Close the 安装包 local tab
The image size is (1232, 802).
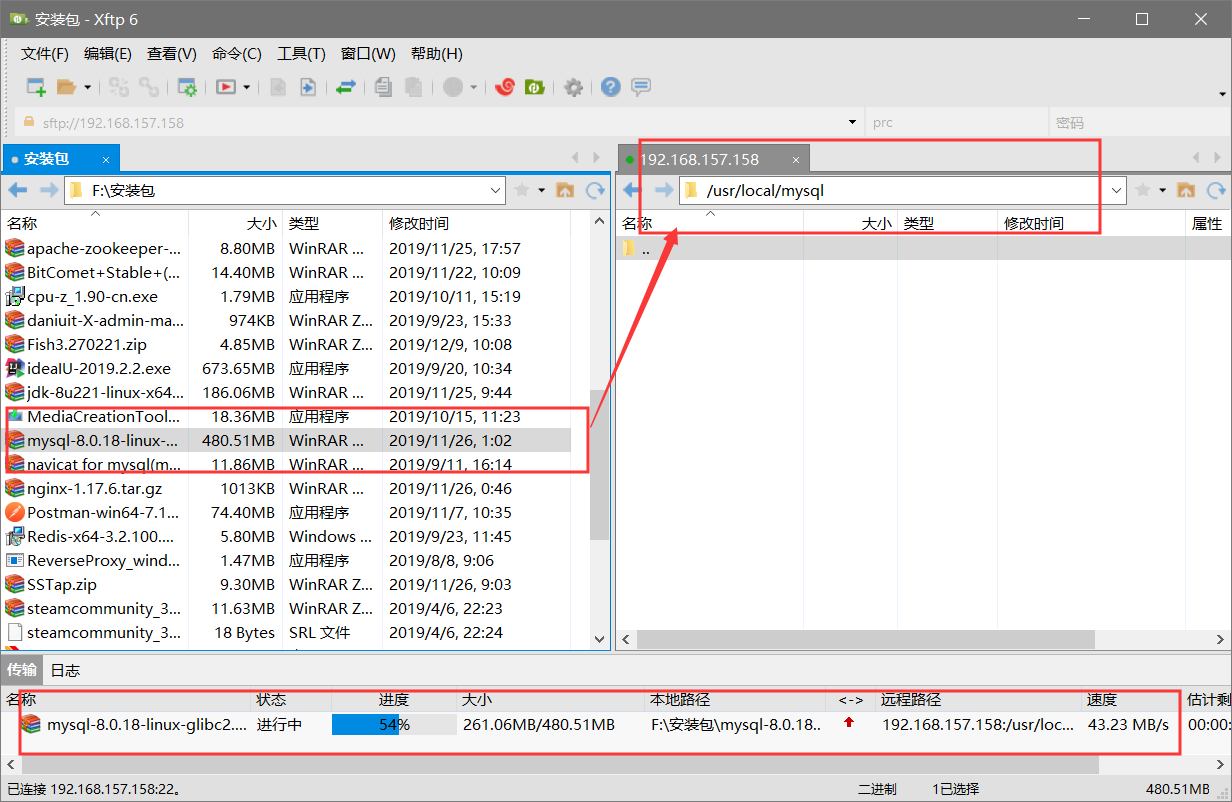click(106, 159)
